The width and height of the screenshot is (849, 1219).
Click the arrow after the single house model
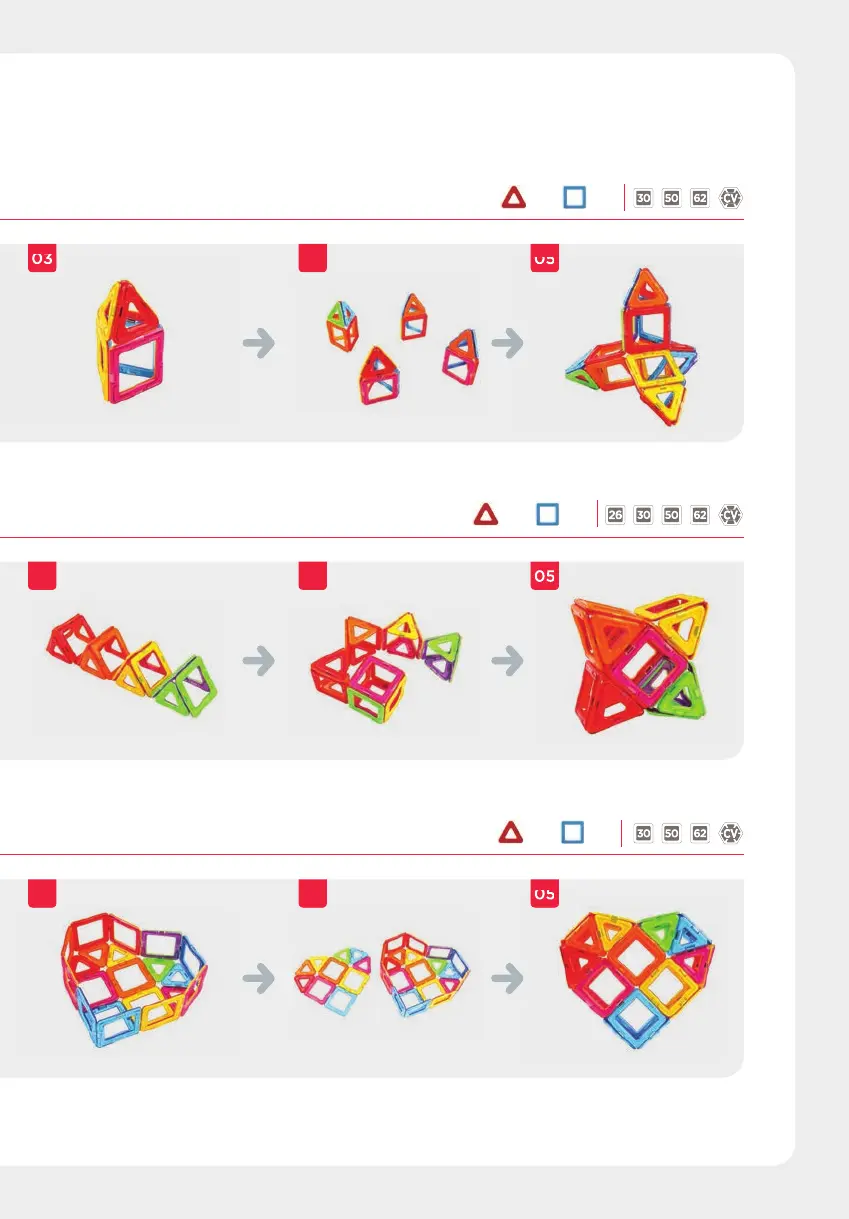259,344
